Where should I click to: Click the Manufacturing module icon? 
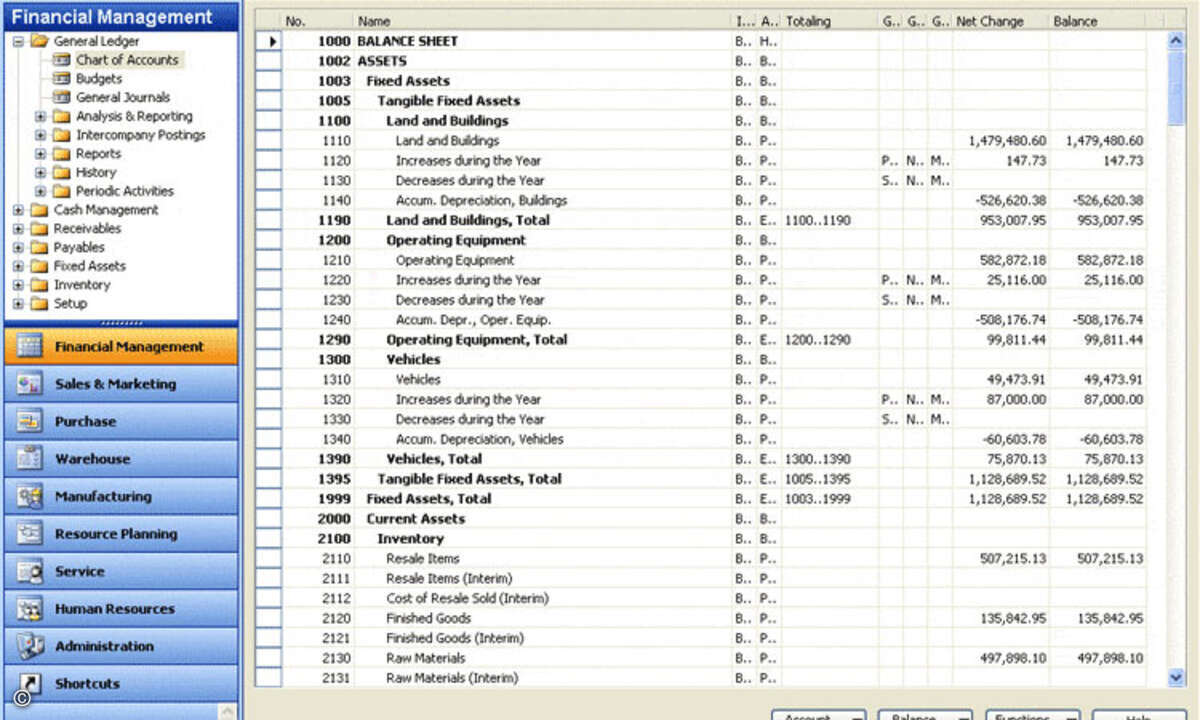pos(29,497)
